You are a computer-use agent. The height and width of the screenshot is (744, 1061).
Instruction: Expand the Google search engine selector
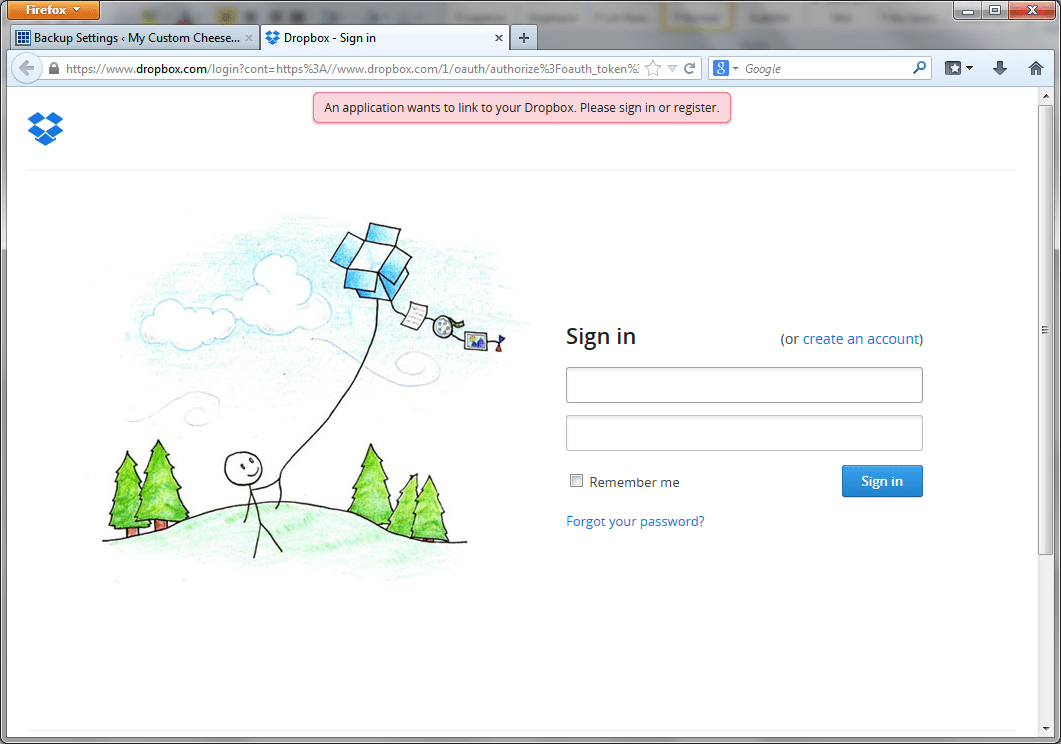725,68
